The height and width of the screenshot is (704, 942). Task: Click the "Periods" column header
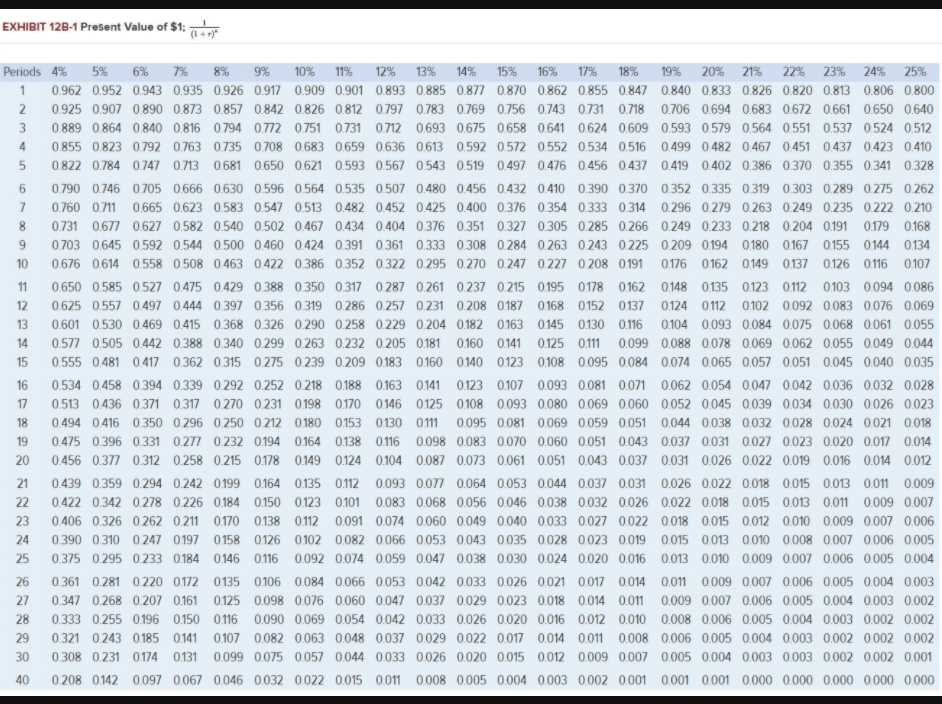[22, 72]
